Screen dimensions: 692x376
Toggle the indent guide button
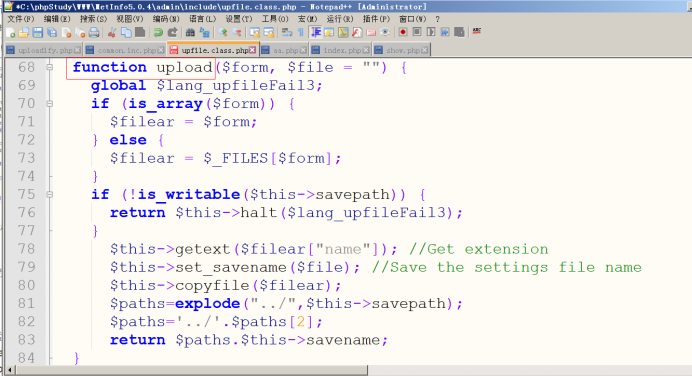pos(316,32)
